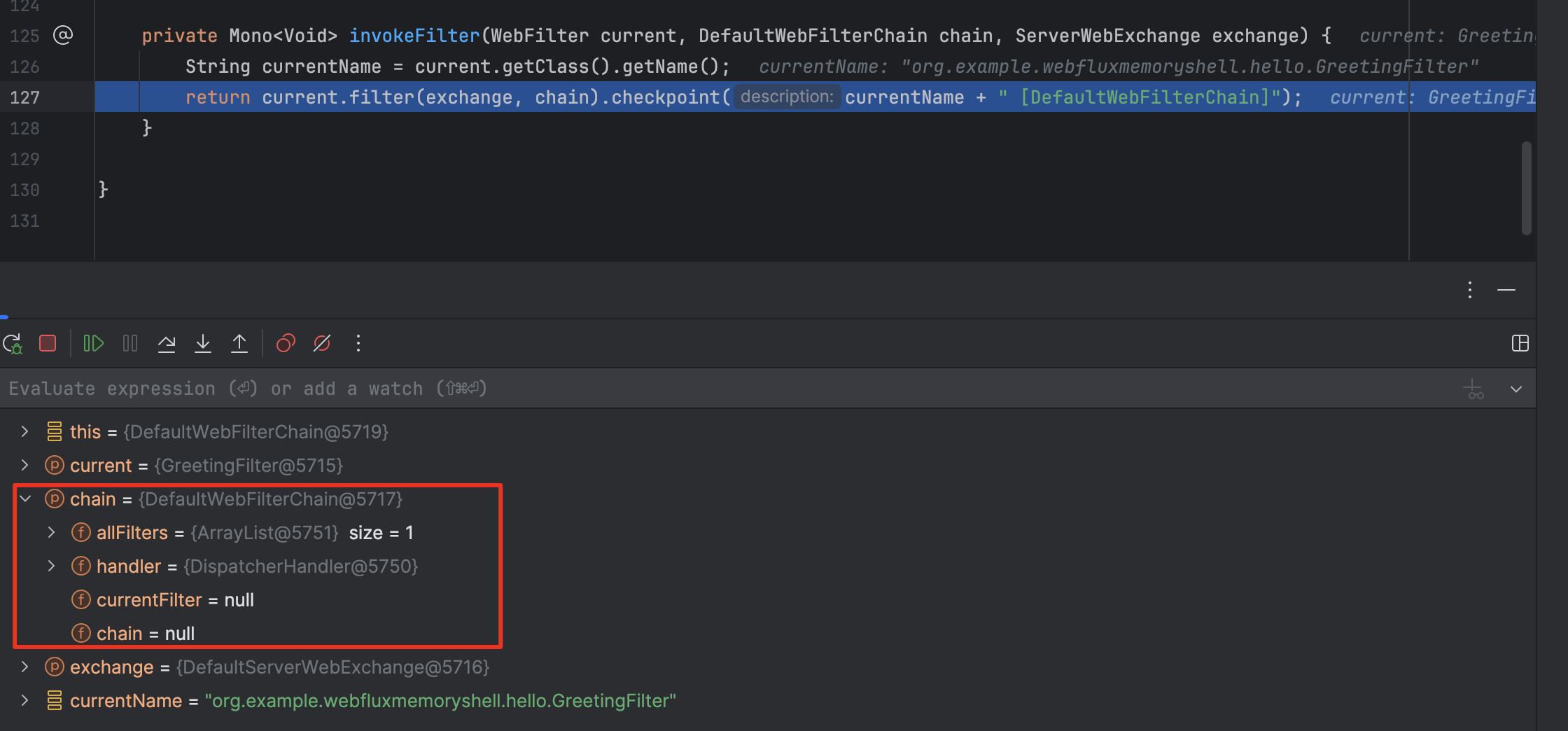The width and height of the screenshot is (1568, 731).
Task: Click the invokeFilter method name
Action: pos(414,36)
